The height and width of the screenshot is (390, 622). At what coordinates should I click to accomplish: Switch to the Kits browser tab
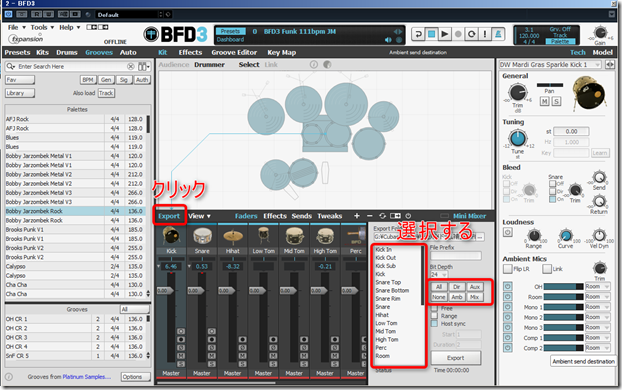pos(42,52)
